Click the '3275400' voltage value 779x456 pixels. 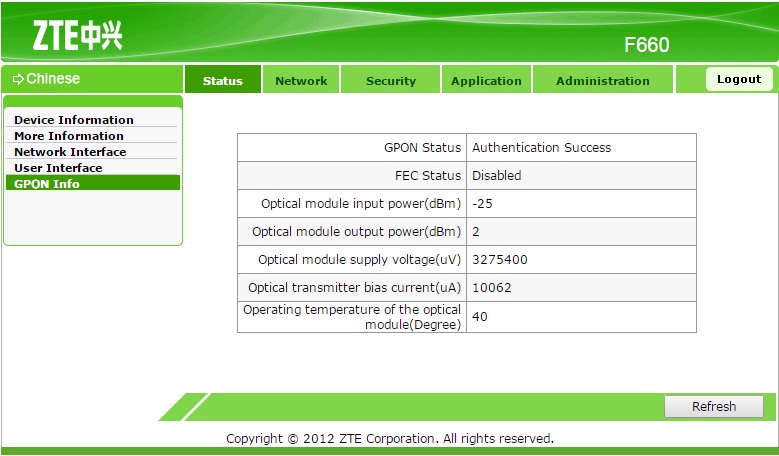pos(500,259)
